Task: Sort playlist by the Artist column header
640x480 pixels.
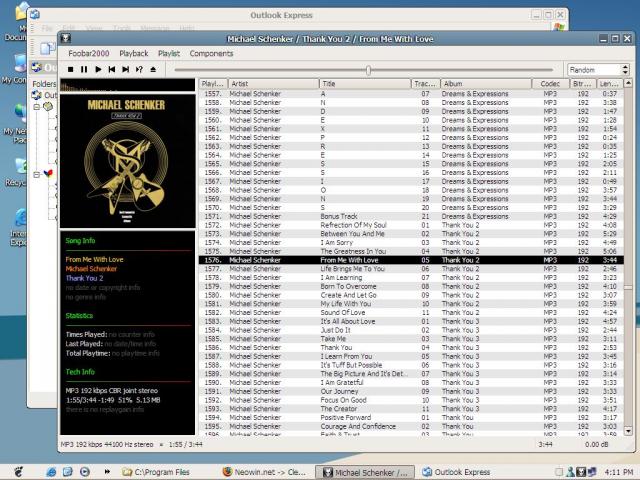Action: [273, 84]
